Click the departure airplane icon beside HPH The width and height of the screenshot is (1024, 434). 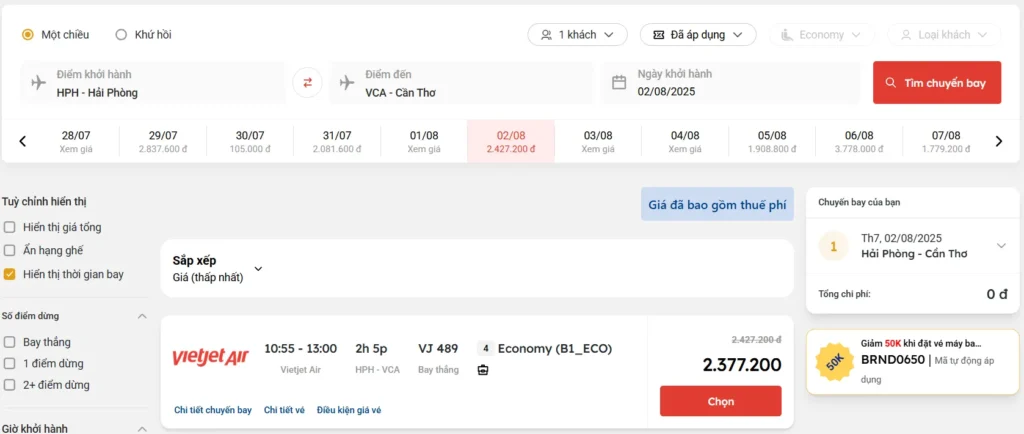tap(39, 83)
